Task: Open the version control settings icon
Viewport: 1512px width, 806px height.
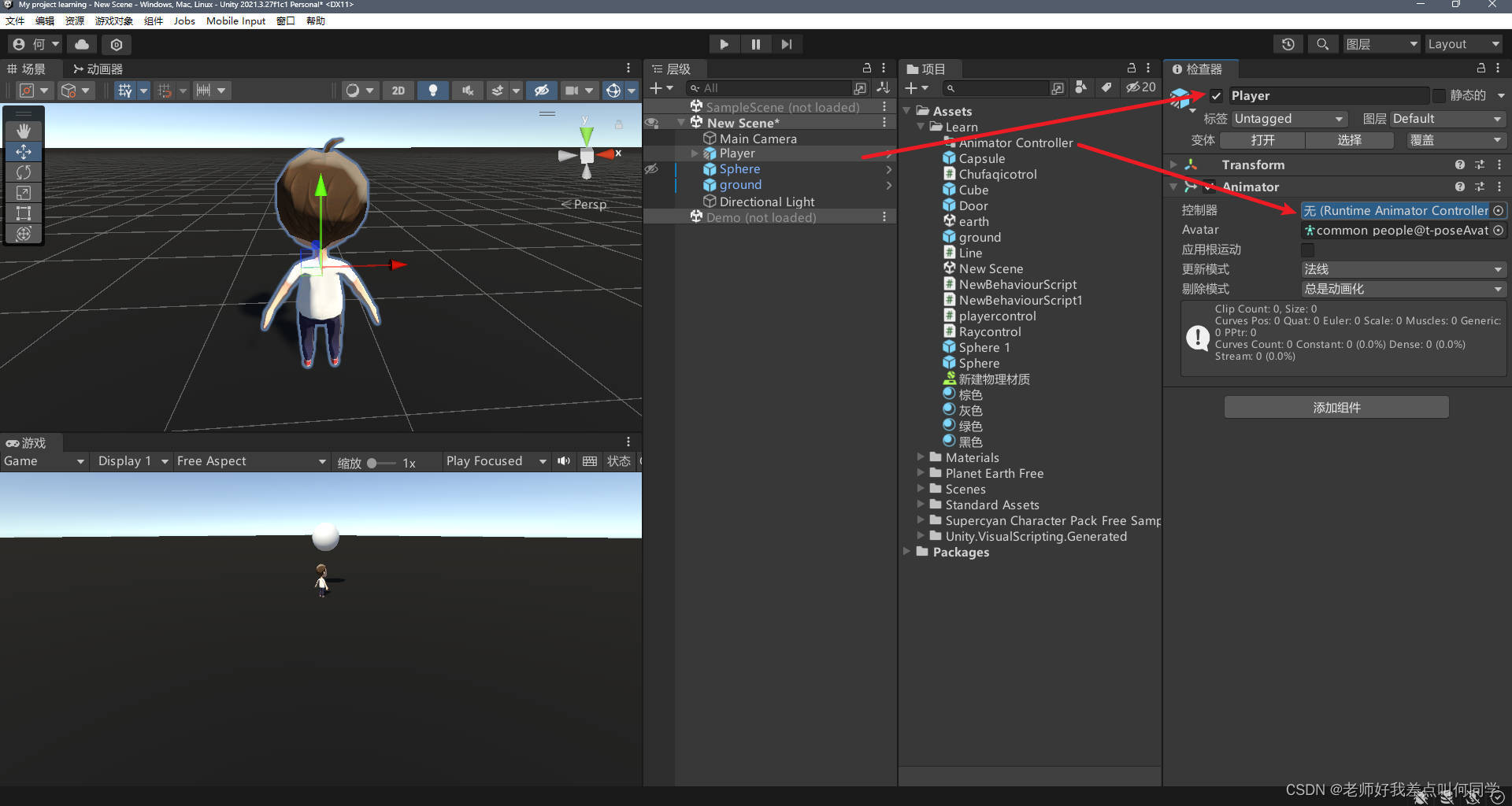Action: 117,44
